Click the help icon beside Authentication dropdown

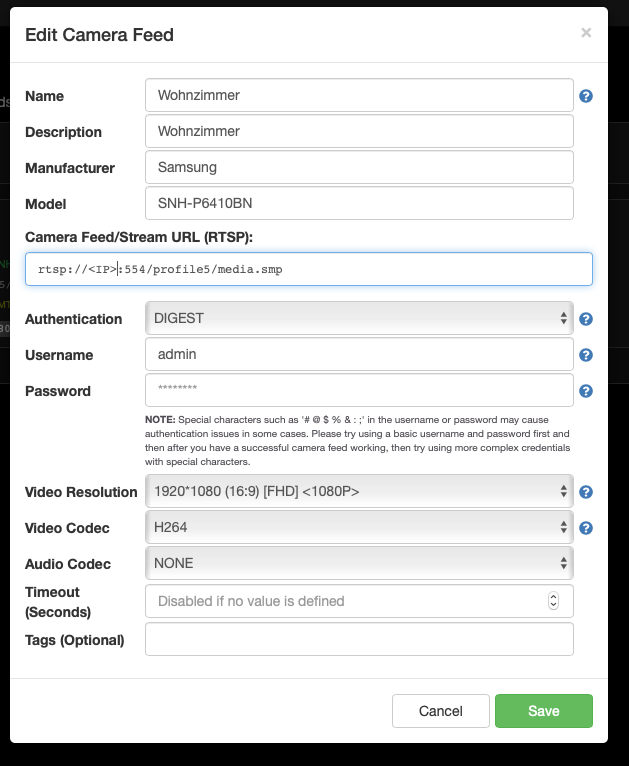click(x=586, y=319)
